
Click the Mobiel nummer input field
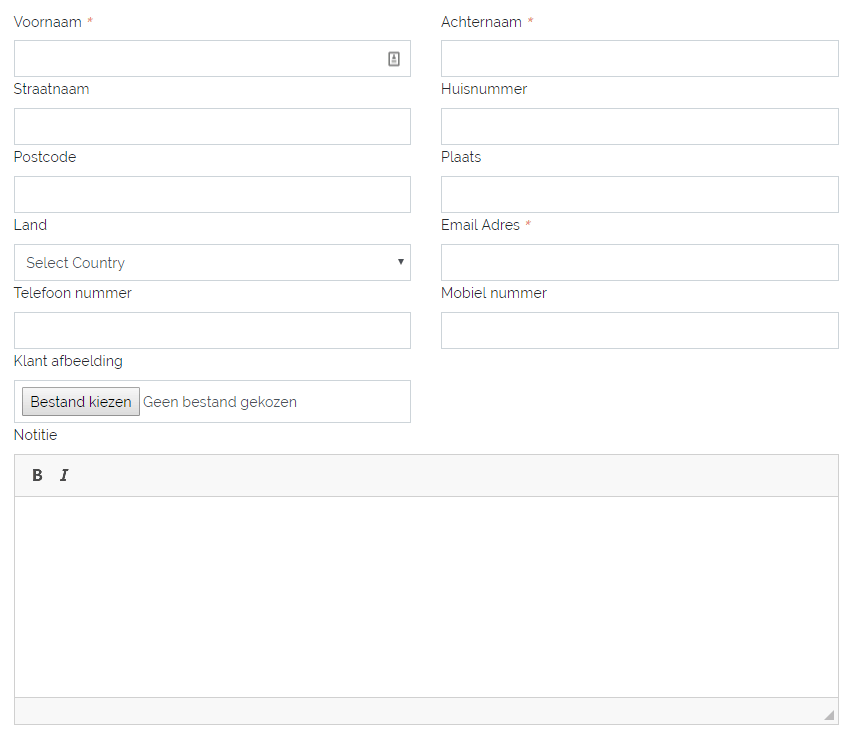[640, 330]
